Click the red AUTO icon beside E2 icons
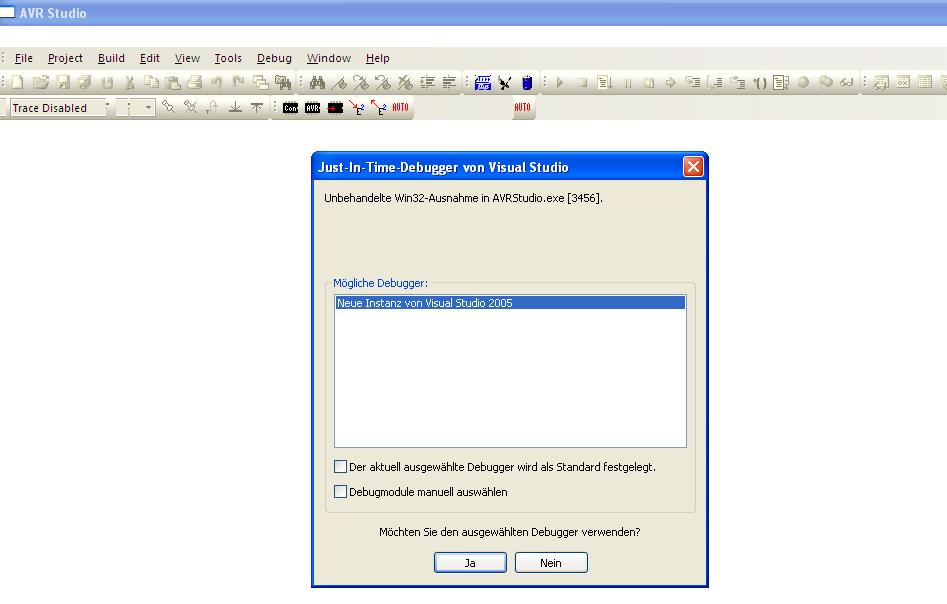The image size is (947, 604). click(400, 108)
